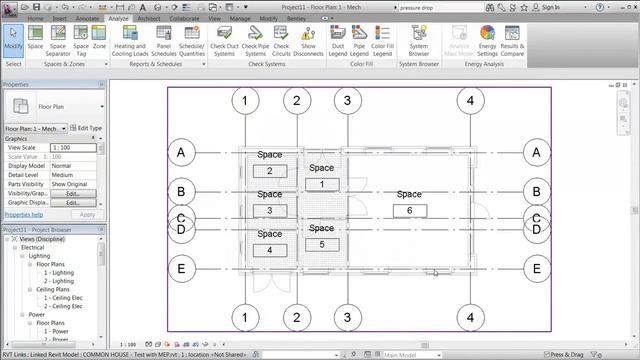The height and width of the screenshot is (360, 640).
Task: Collapse the Electrical tree node
Action: (15, 248)
